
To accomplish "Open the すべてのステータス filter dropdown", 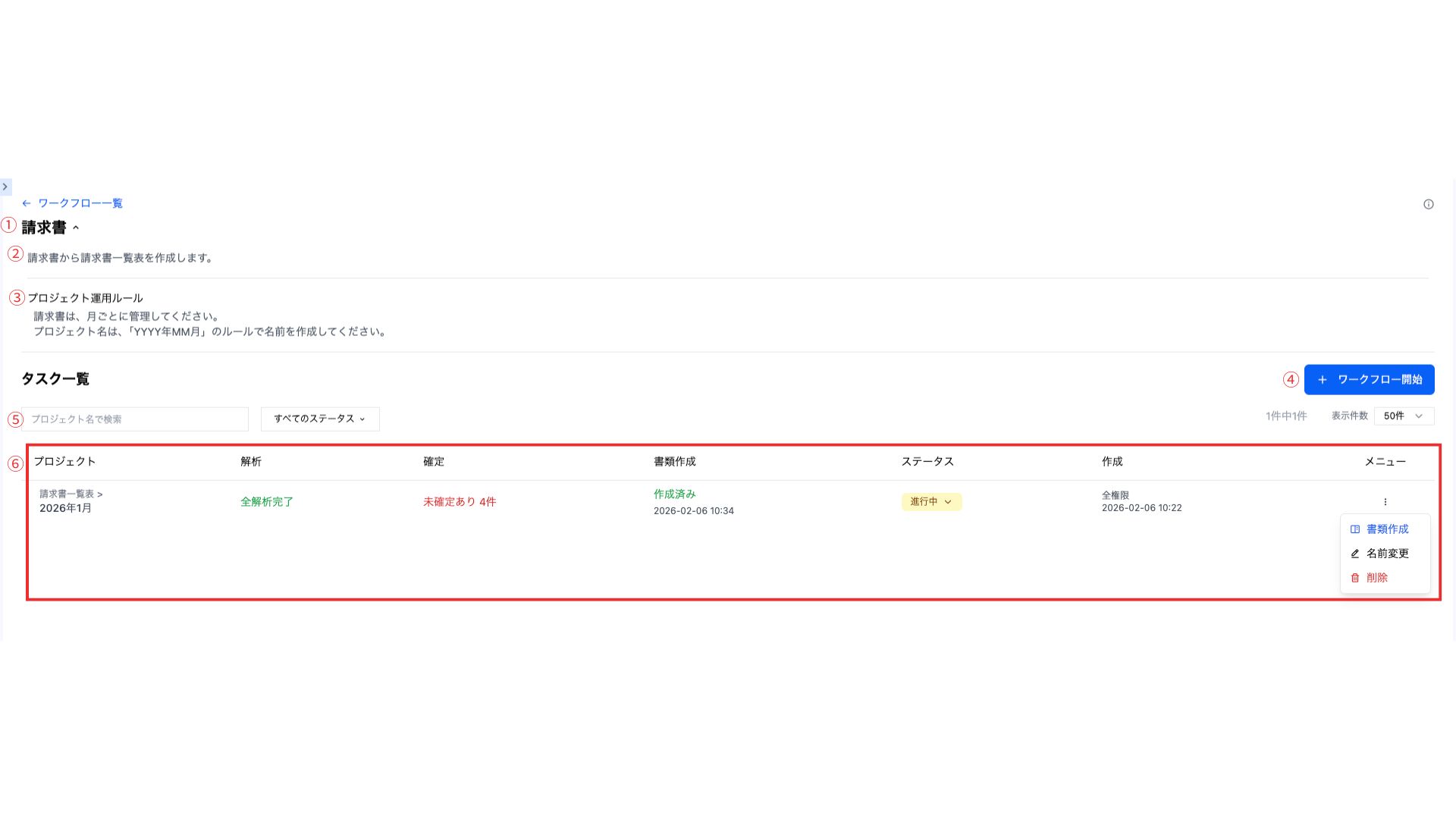I will pyautogui.click(x=320, y=419).
